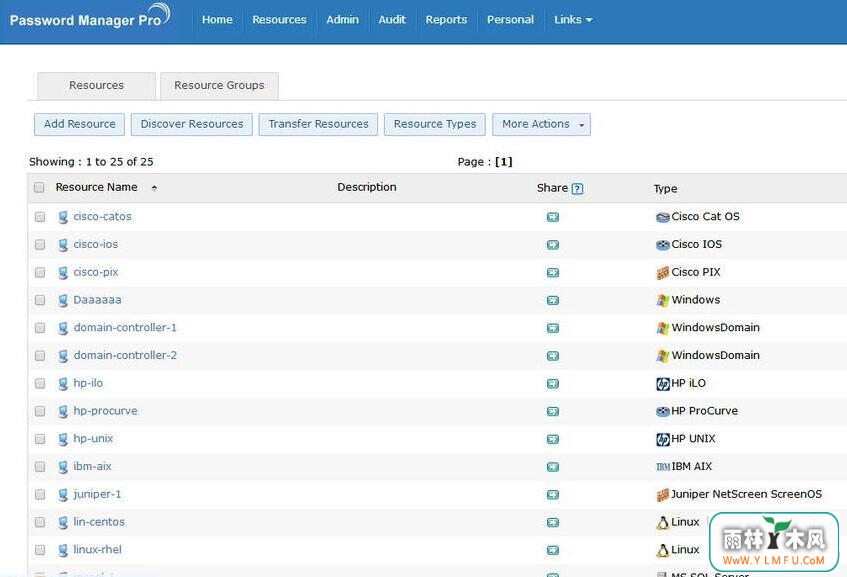Open the Links dropdown in top navigation
The image size is (847, 577).
click(x=573, y=19)
